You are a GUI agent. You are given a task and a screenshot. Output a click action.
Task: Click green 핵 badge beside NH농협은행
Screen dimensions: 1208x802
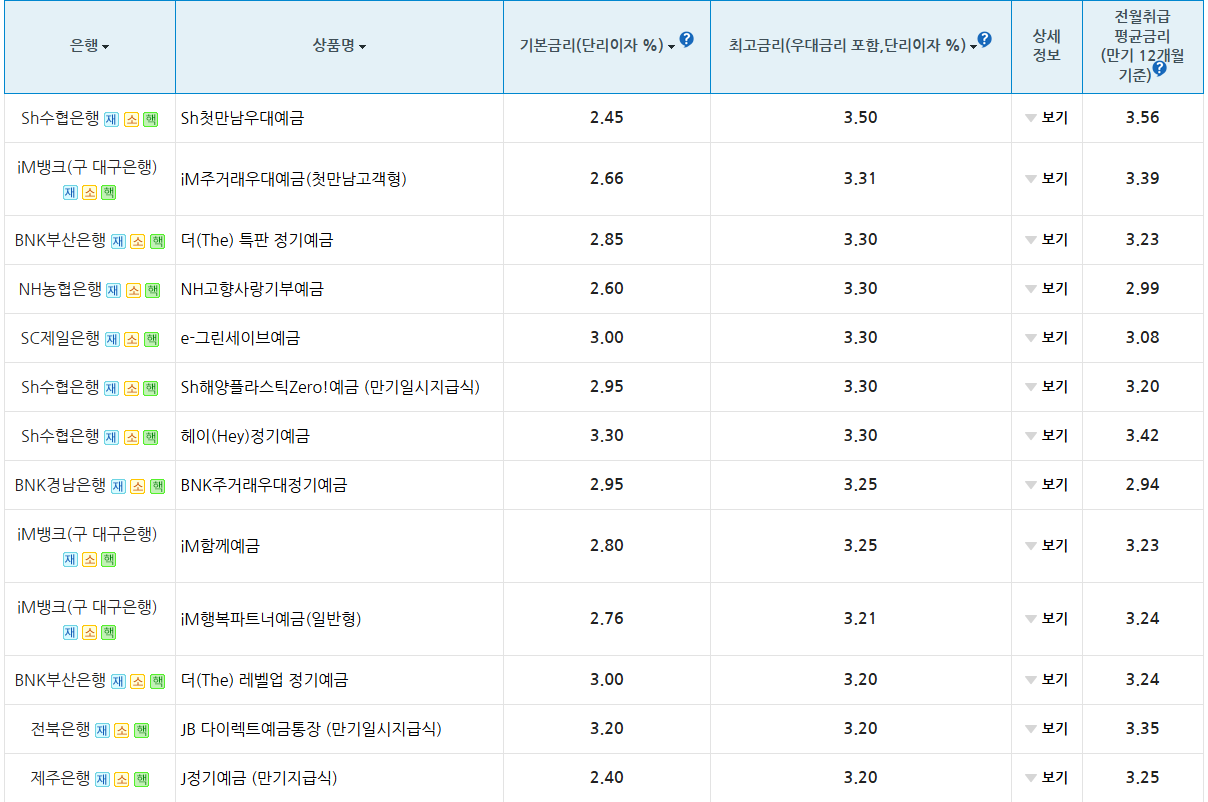tap(152, 290)
